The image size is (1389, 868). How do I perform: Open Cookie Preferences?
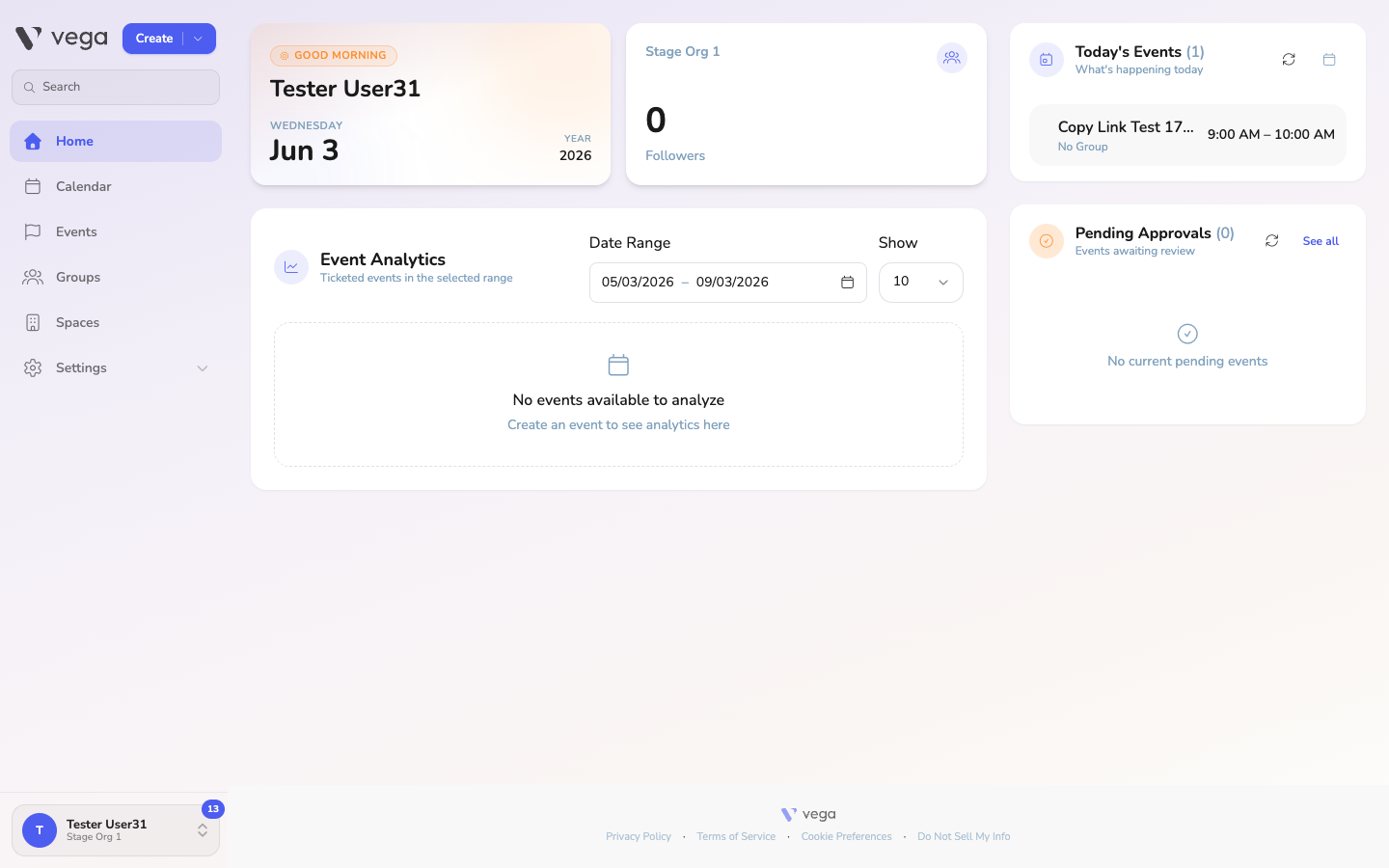[x=847, y=837]
